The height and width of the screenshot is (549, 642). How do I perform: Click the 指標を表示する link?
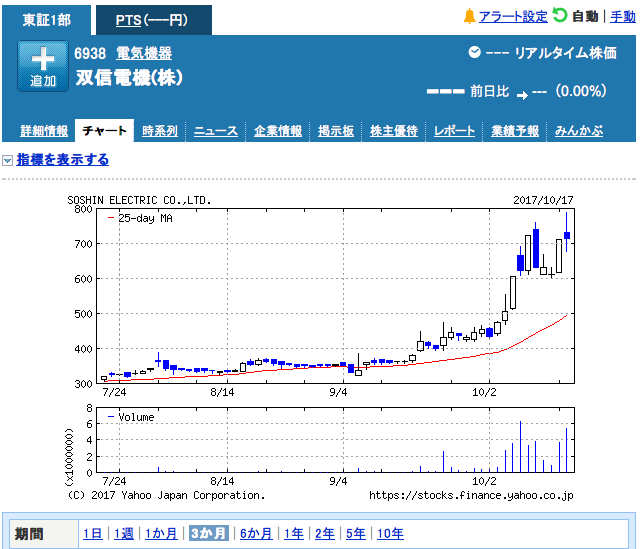[x=63, y=159]
